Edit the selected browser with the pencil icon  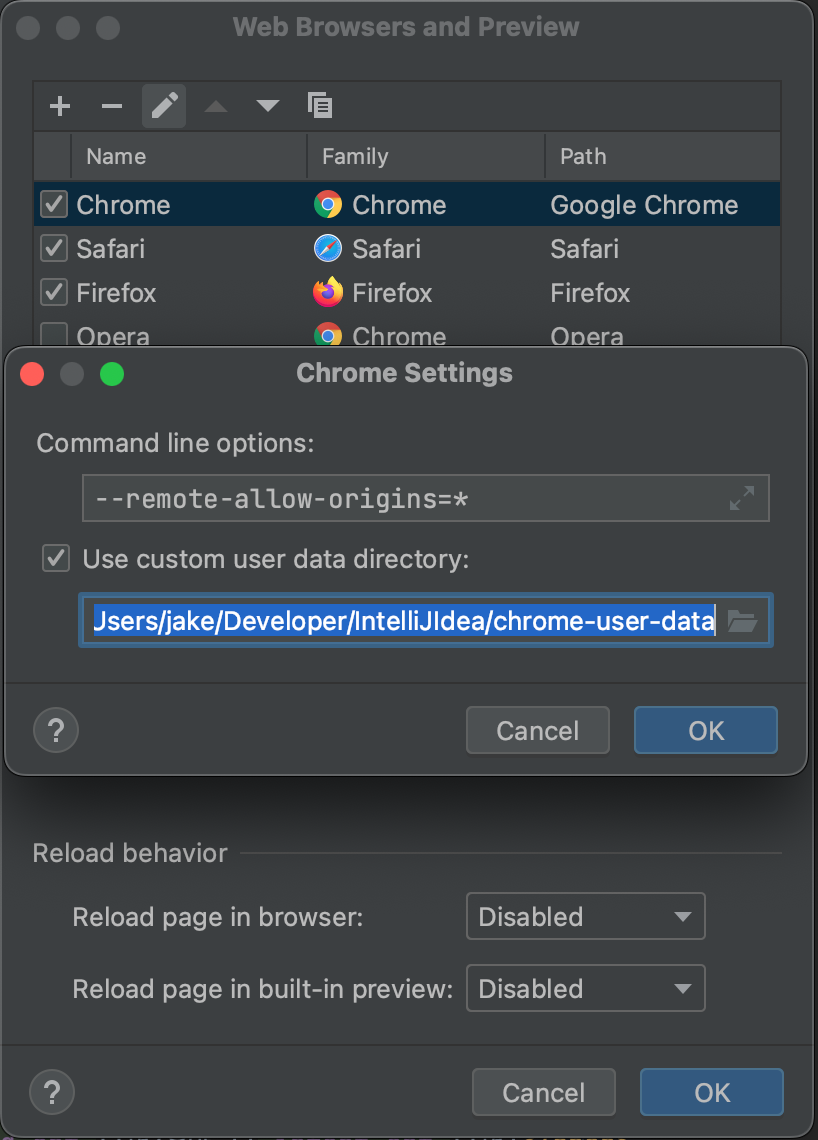pyautogui.click(x=164, y=106)
